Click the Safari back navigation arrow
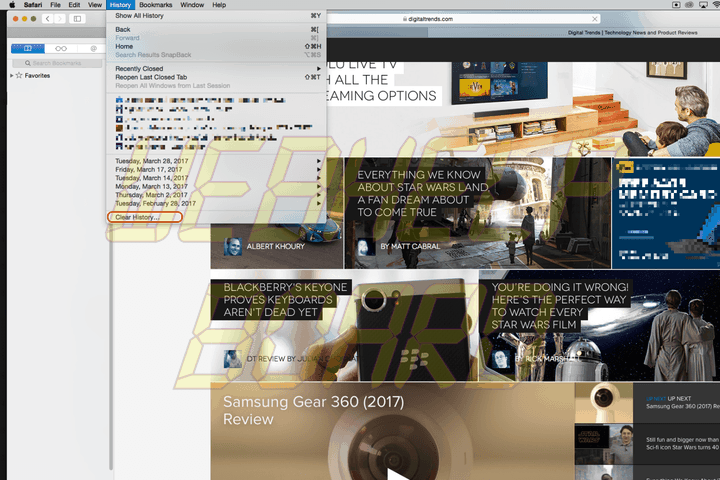Viewport: 720px width, 480px height. (47, 19)
